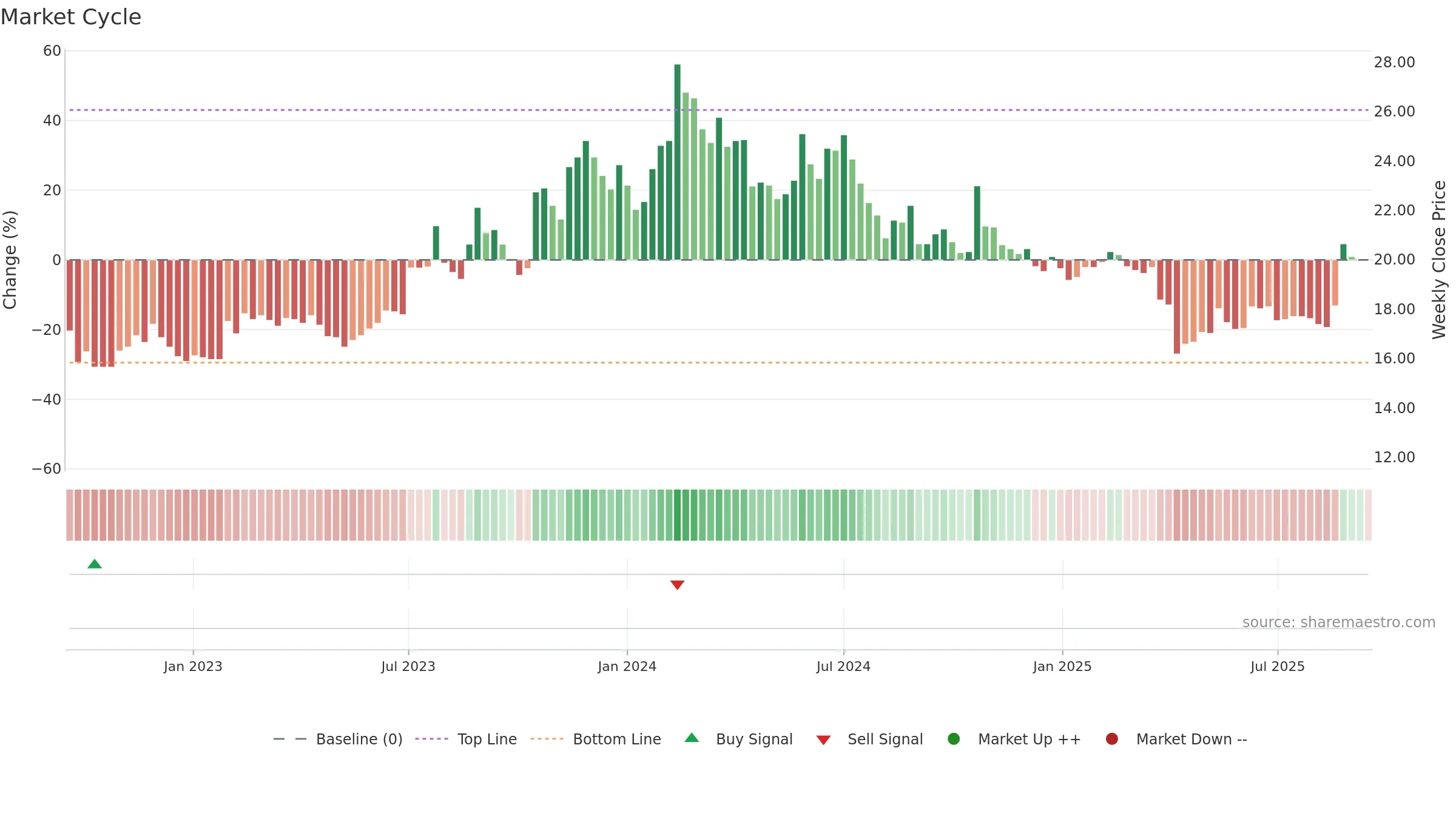
Task: Click the purple dotted Top Line legend swatch
Action: point(431,739)
